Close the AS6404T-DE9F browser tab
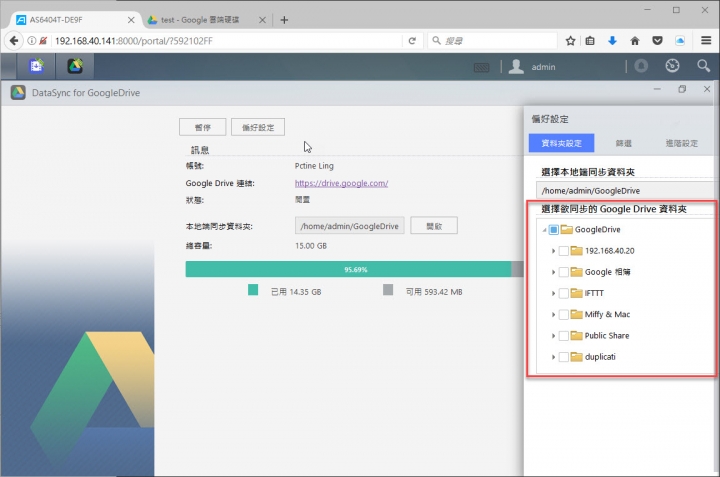 coord(131,20)
